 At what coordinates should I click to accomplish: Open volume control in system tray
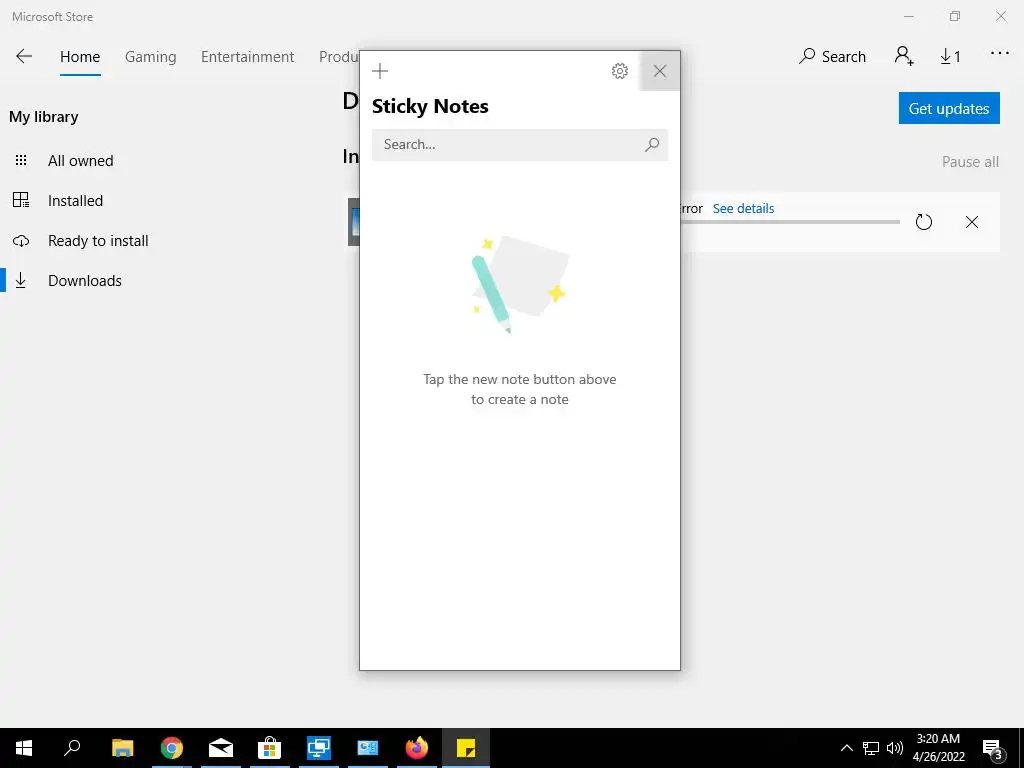point(895,748)
